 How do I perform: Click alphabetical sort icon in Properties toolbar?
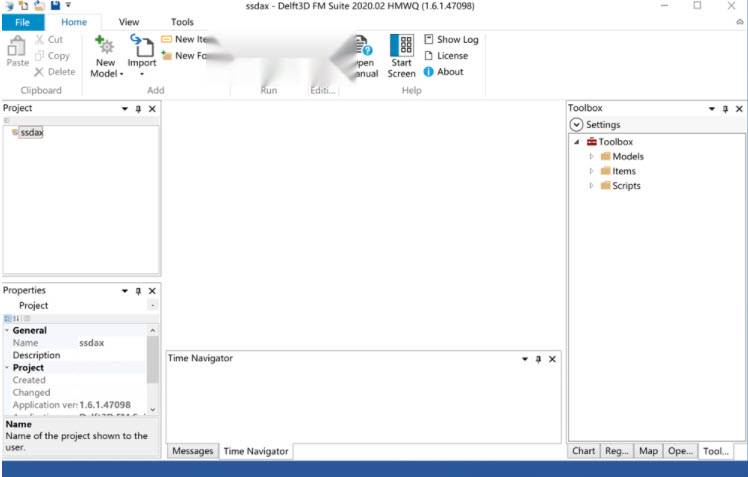tap(16, 318)
